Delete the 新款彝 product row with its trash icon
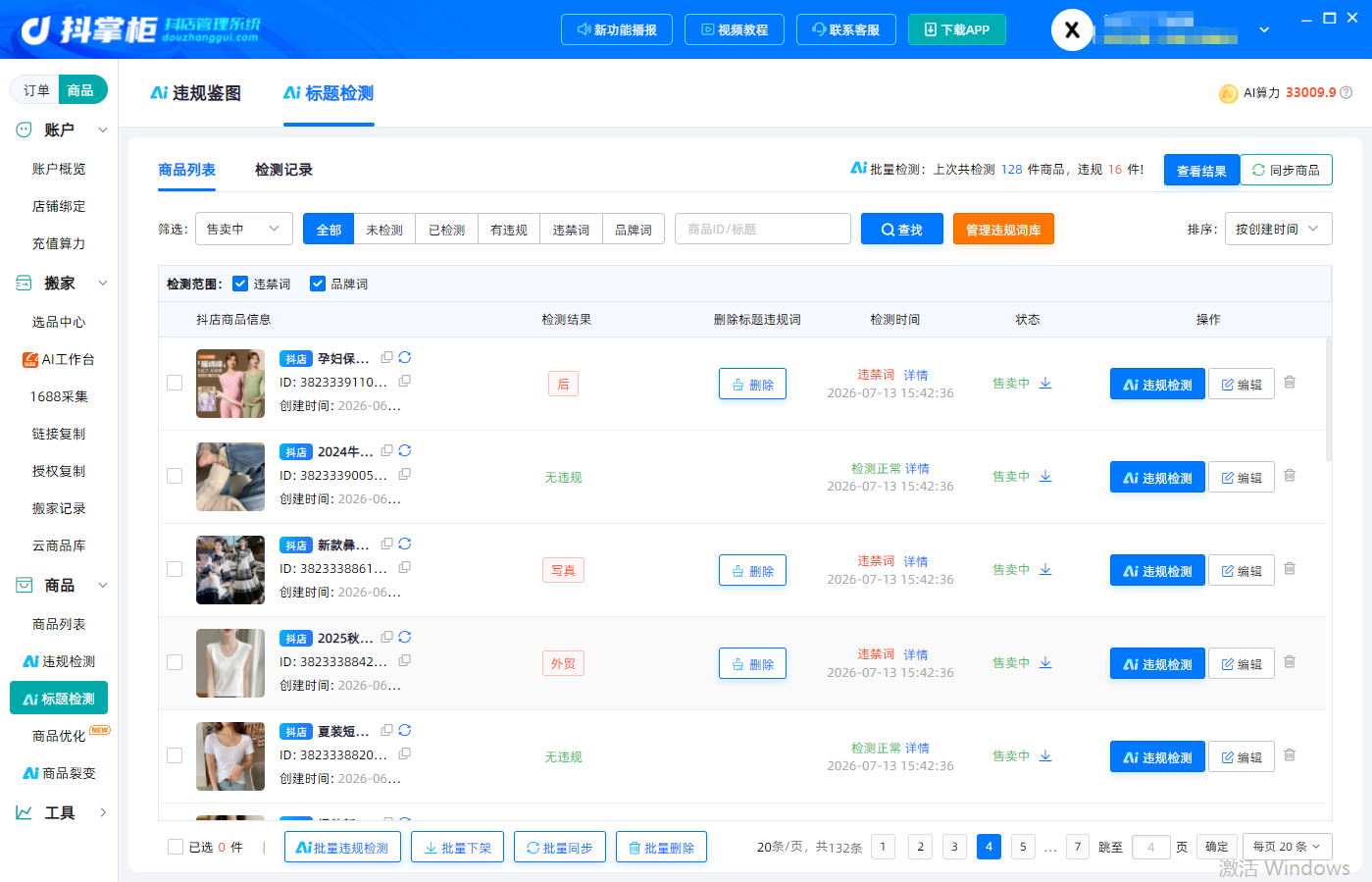The image size is (1372, 882). (x=1290, y=569)
